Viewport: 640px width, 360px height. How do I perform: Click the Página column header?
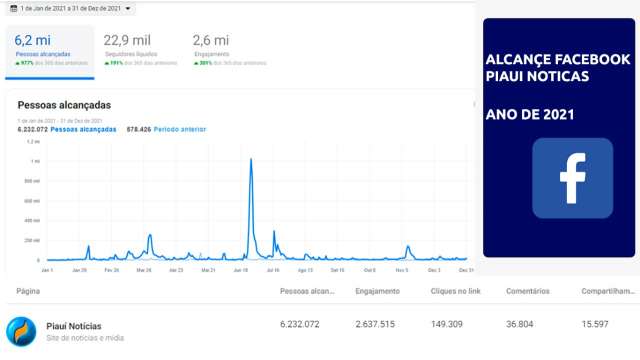(x=28, y=291)
